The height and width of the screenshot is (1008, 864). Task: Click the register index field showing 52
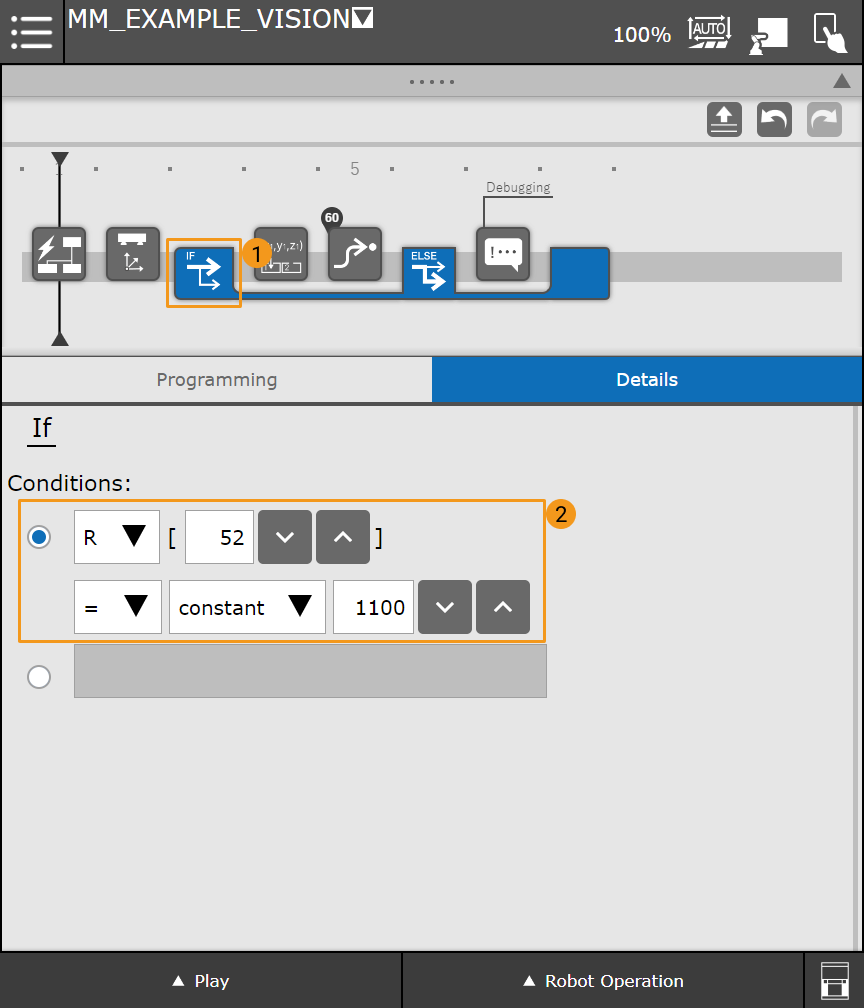coord(219,537)
